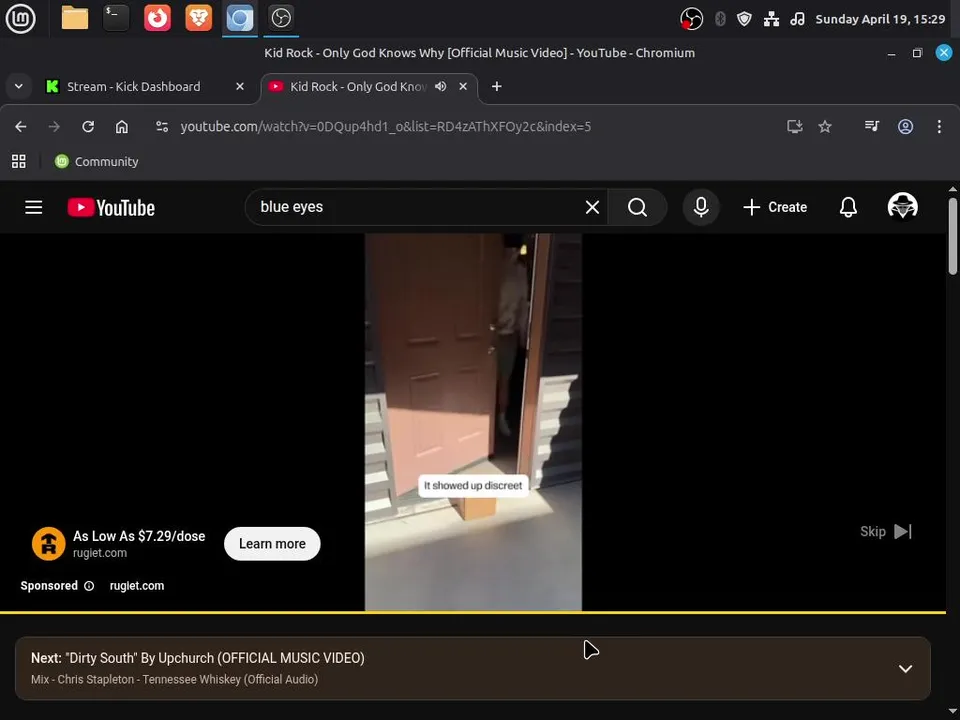The height and width of the screenshot is (720, 960).
Task: Go to the YouTube home logo
Action: 111,208
